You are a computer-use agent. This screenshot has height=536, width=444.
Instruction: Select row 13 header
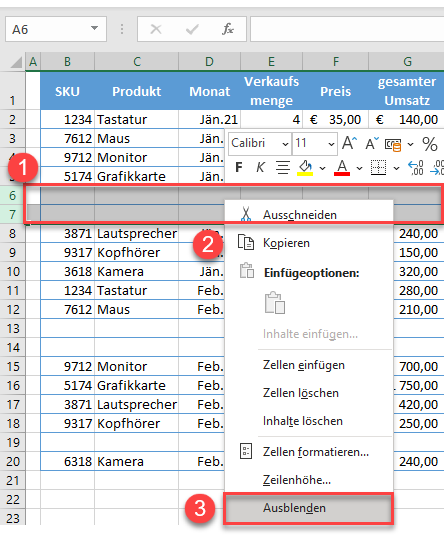tap(12, 329)
